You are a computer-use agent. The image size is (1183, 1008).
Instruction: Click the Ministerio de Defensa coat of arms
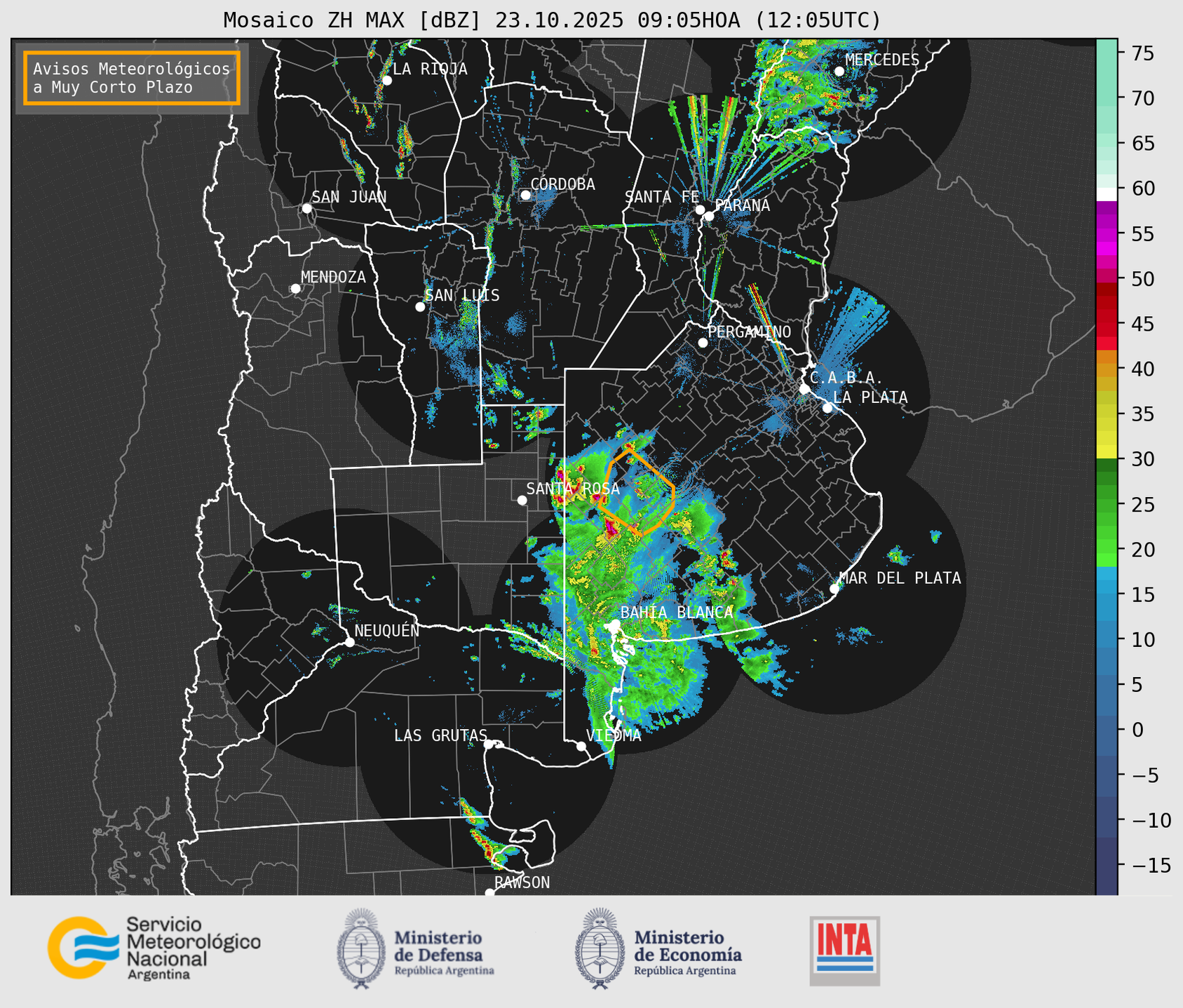point(360,948)
